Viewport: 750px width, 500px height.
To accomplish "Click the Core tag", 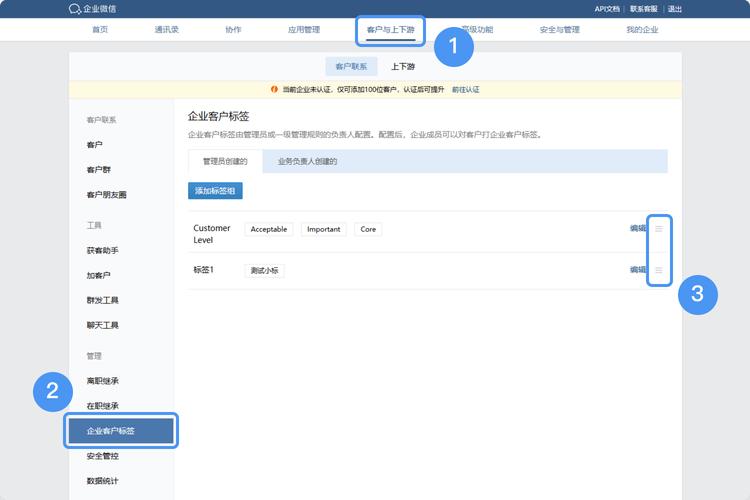I will coord(368,229).
